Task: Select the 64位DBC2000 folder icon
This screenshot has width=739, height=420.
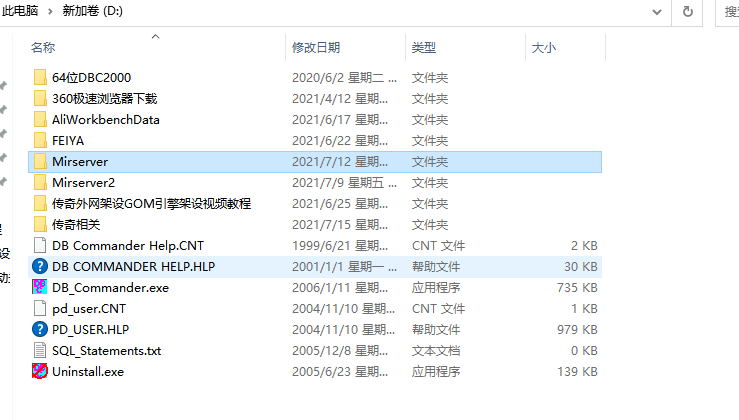Action: 40,77
